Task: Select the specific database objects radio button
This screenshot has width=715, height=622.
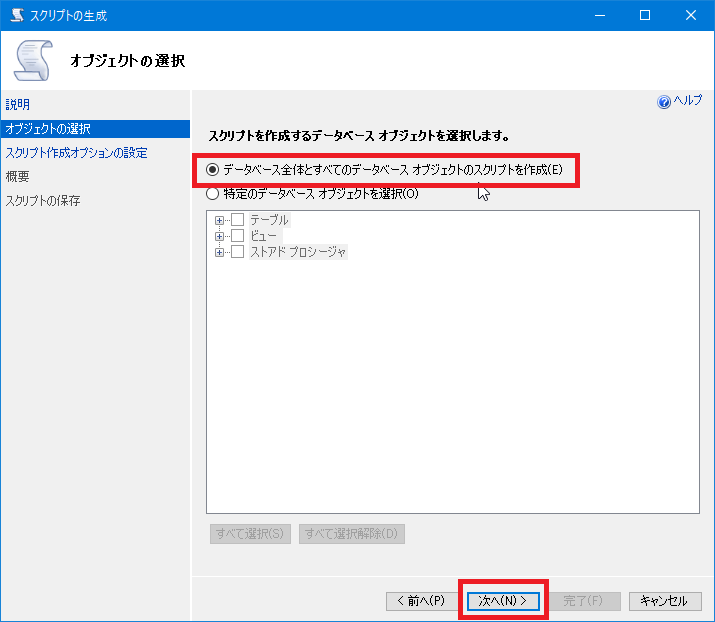Action: point(212,194)
